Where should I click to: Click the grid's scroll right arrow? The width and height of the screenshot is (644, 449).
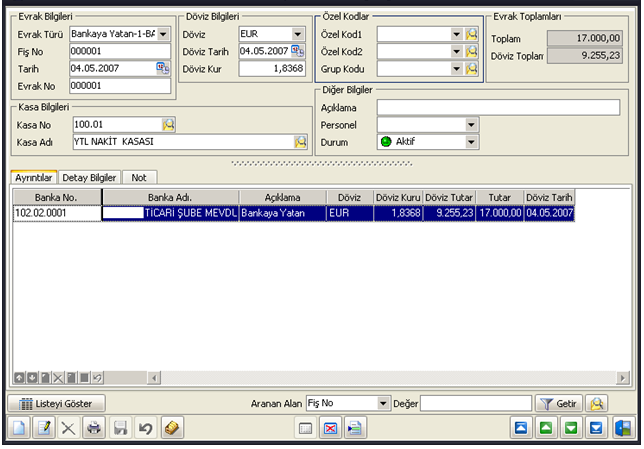coord(622,378)
